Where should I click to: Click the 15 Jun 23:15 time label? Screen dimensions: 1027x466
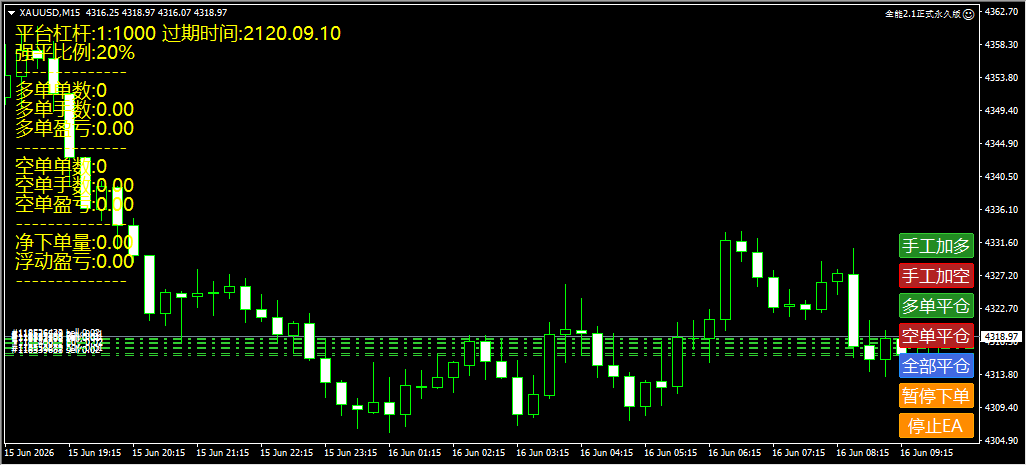[x=351, y=453]
